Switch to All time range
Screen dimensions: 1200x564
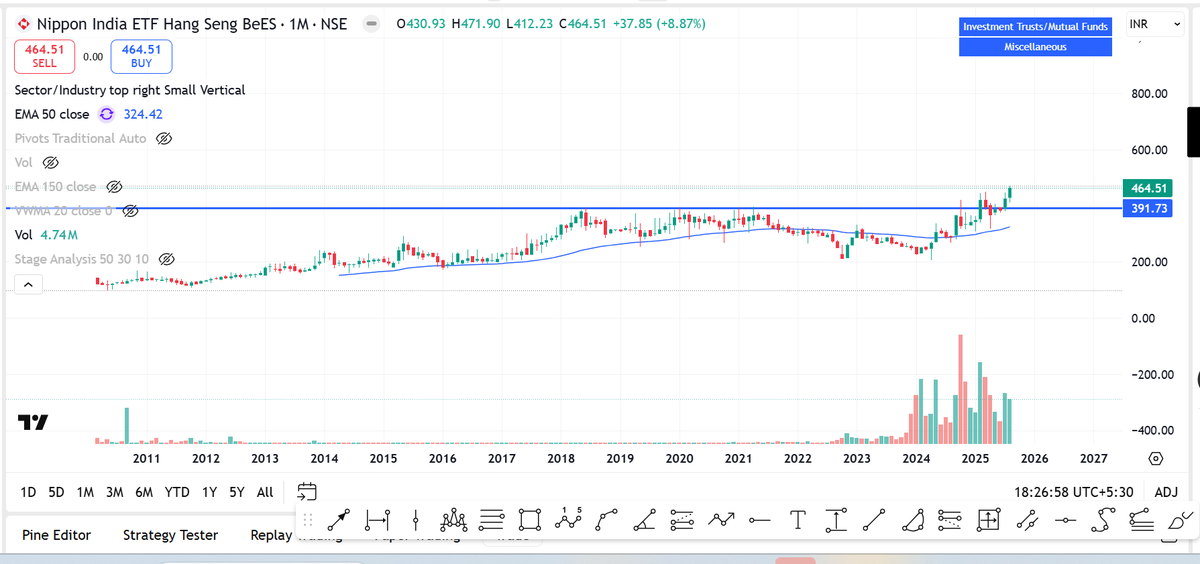pyautogui.click(x=265, y=492)
